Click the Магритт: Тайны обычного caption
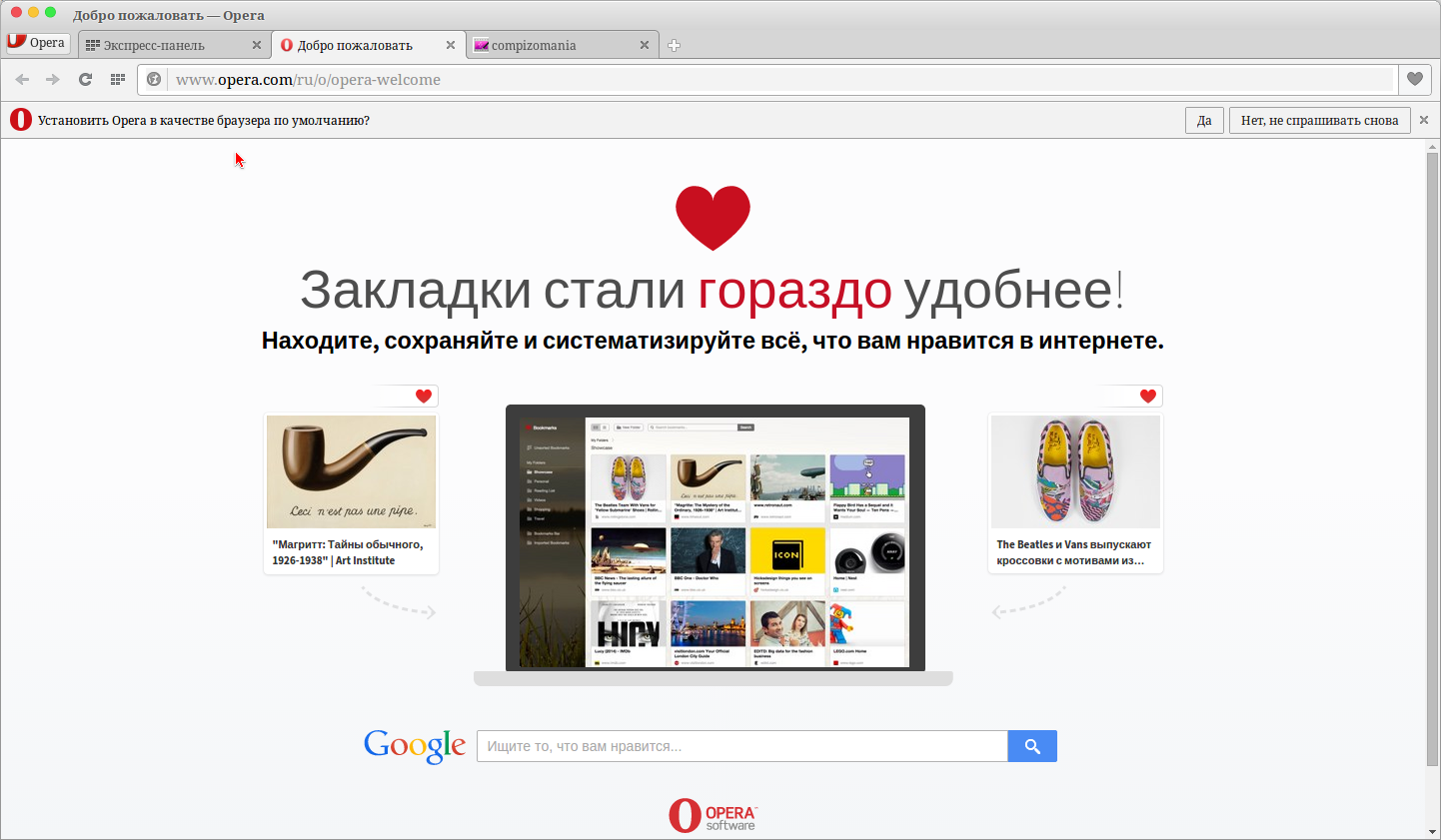The width and height of the screenshot is (1441, 840). pos(348,552)
